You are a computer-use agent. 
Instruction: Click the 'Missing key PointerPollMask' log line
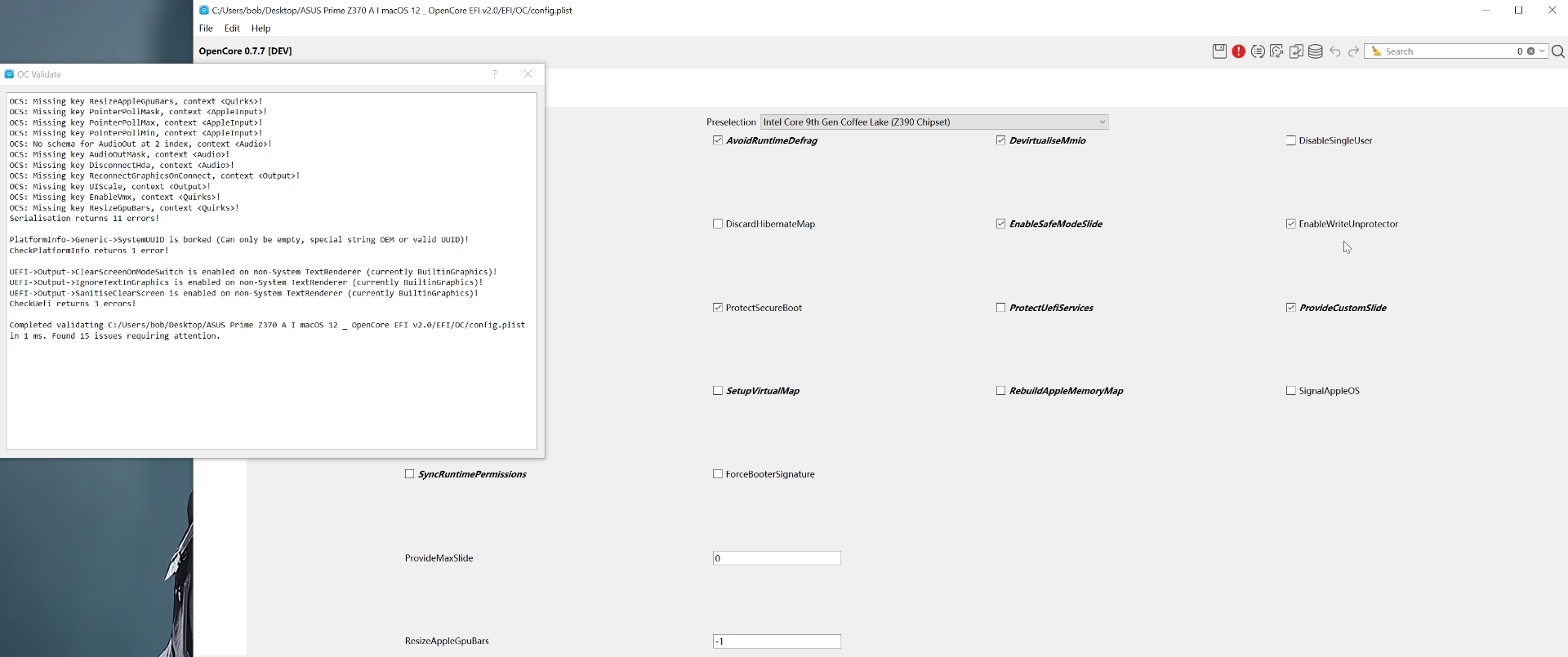138,113
